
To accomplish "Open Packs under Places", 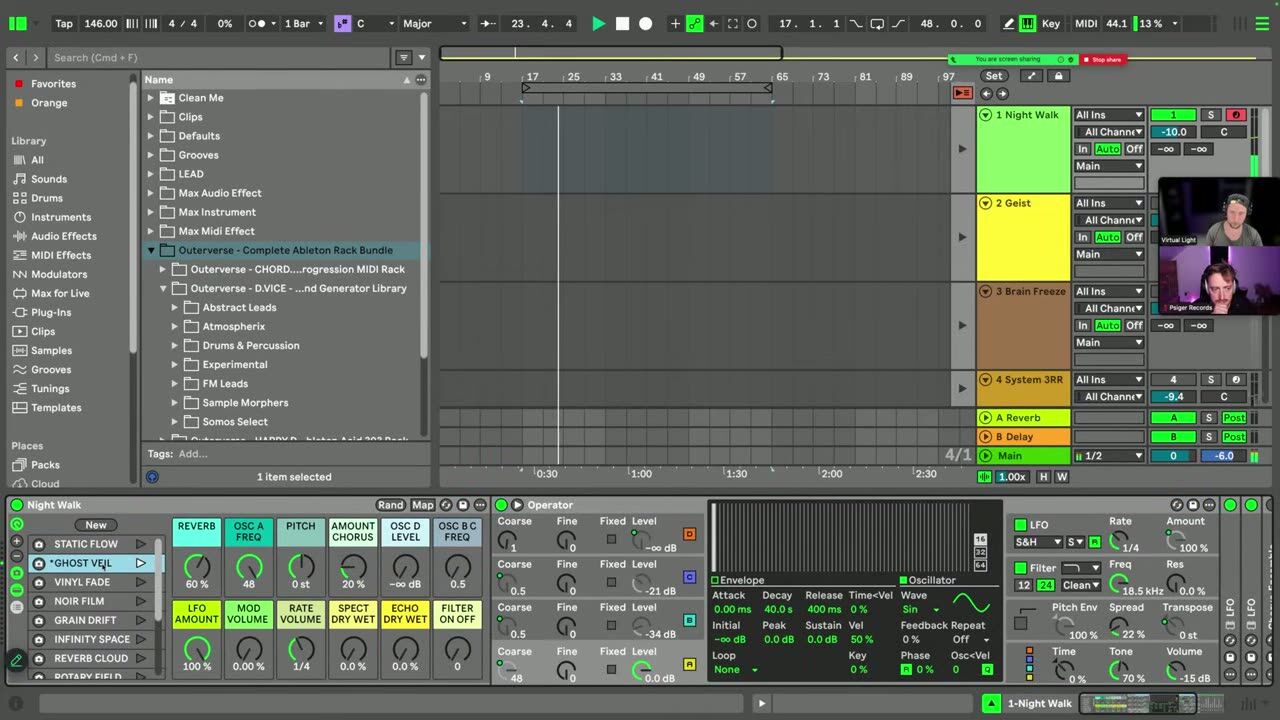I will point(45,465).
